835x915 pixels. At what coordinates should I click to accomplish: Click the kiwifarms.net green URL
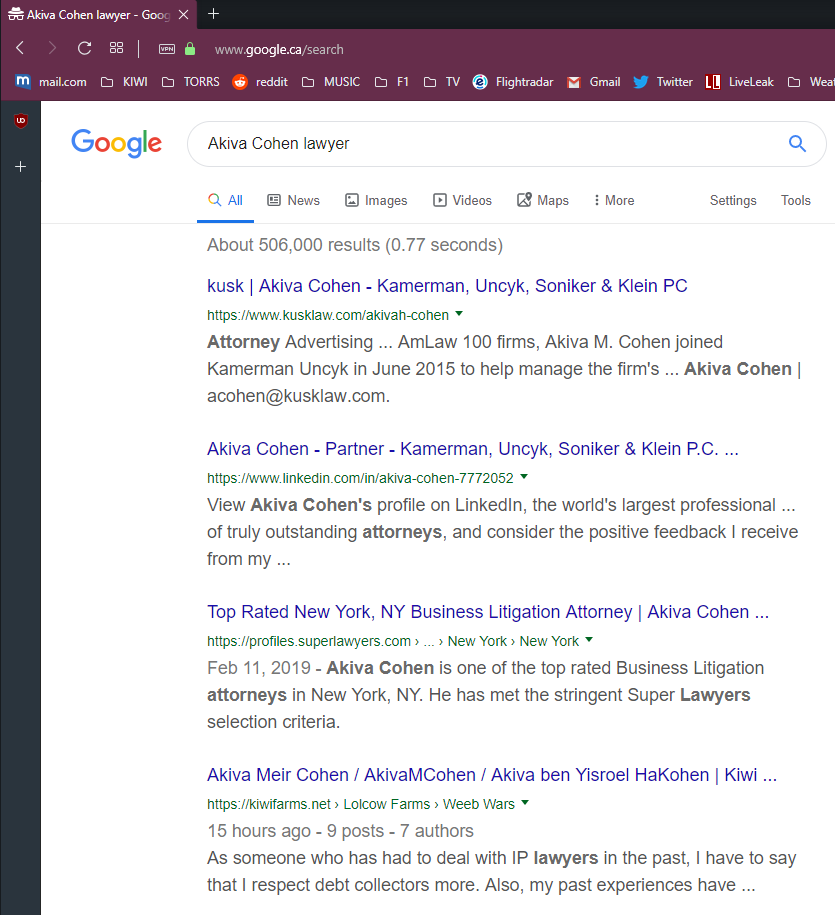point(361,804)
